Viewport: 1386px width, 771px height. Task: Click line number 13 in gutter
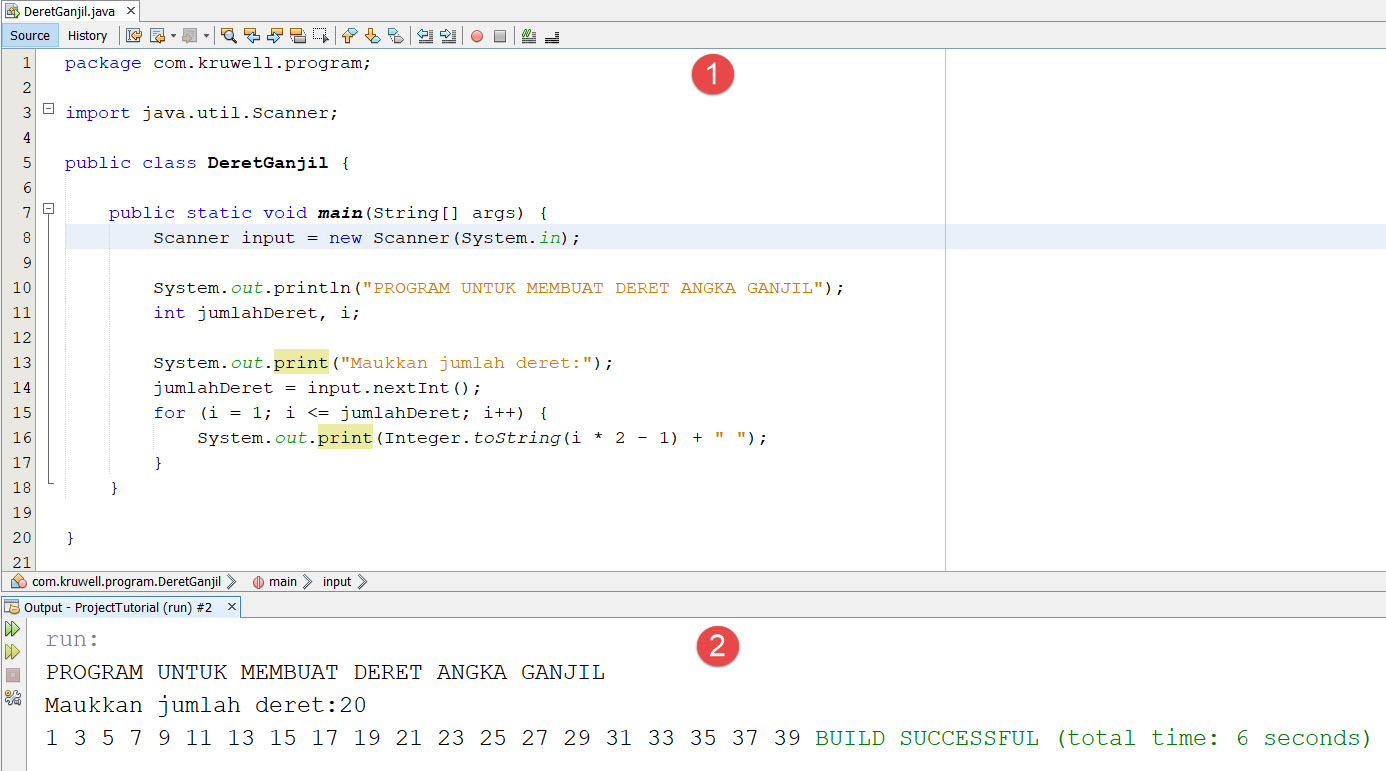[x=22, y=363]
